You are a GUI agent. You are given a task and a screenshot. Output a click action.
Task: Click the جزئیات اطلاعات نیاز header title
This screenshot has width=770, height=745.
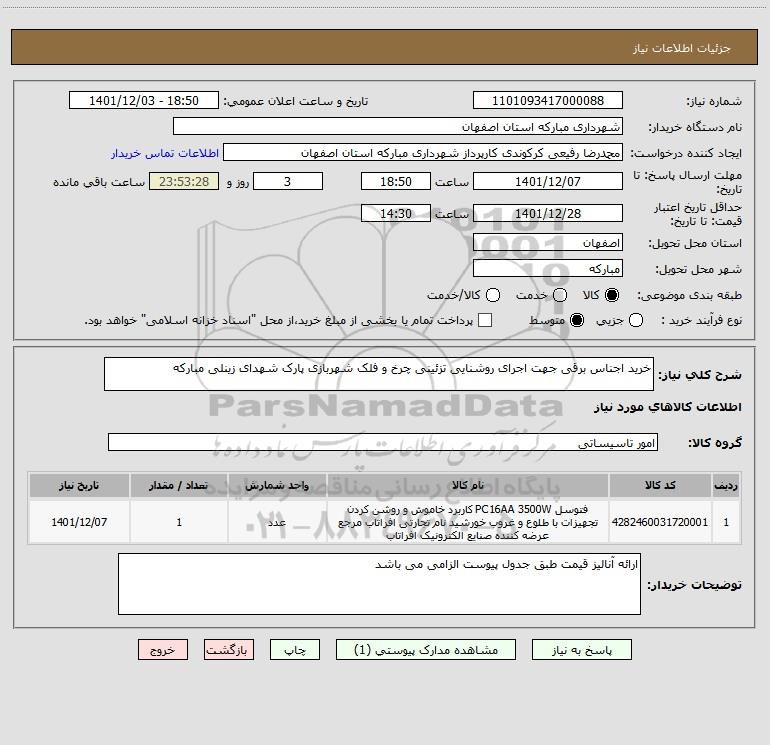pos(681,48)
